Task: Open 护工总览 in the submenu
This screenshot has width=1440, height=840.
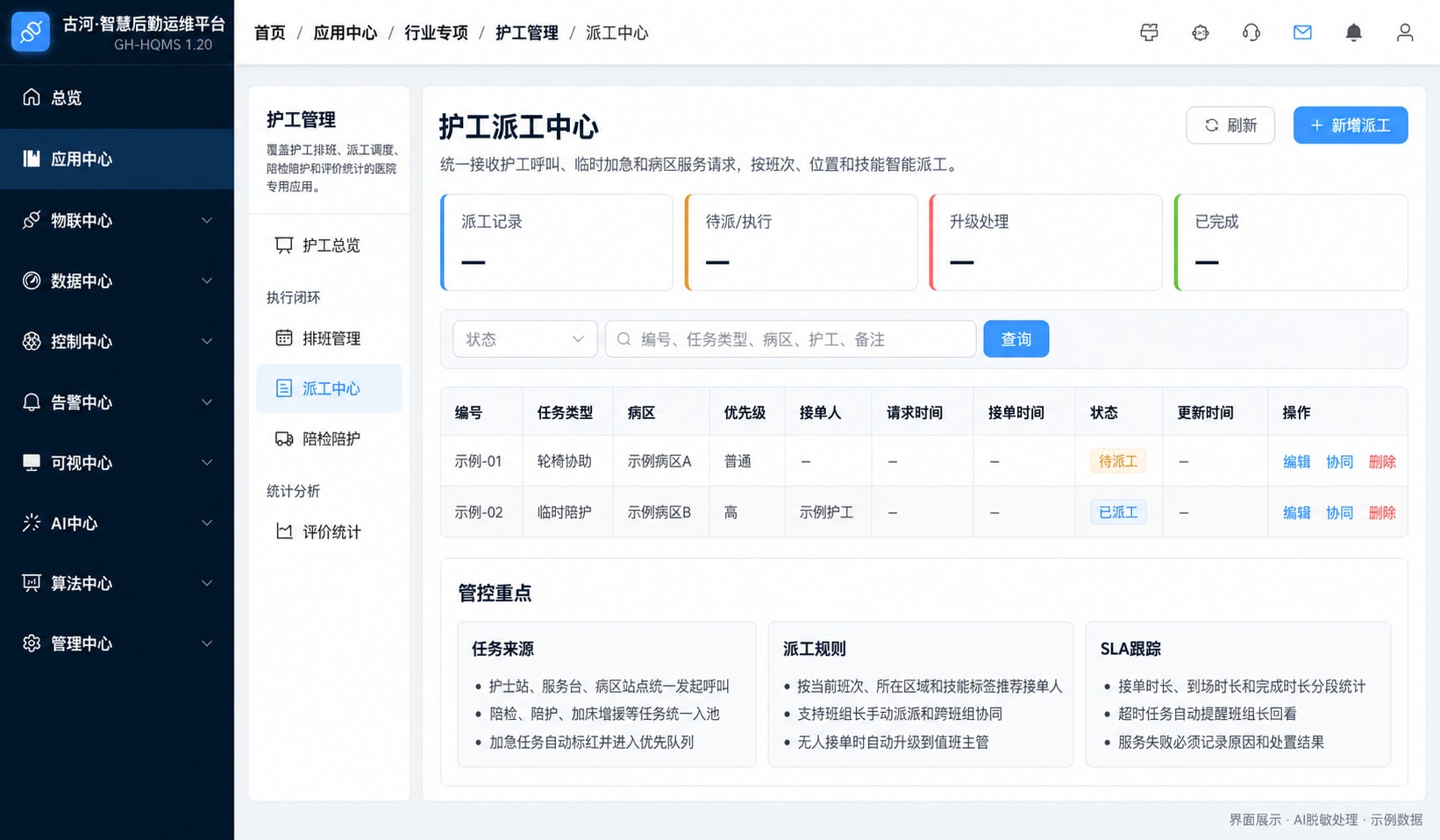Action: (x=329, y=246)
